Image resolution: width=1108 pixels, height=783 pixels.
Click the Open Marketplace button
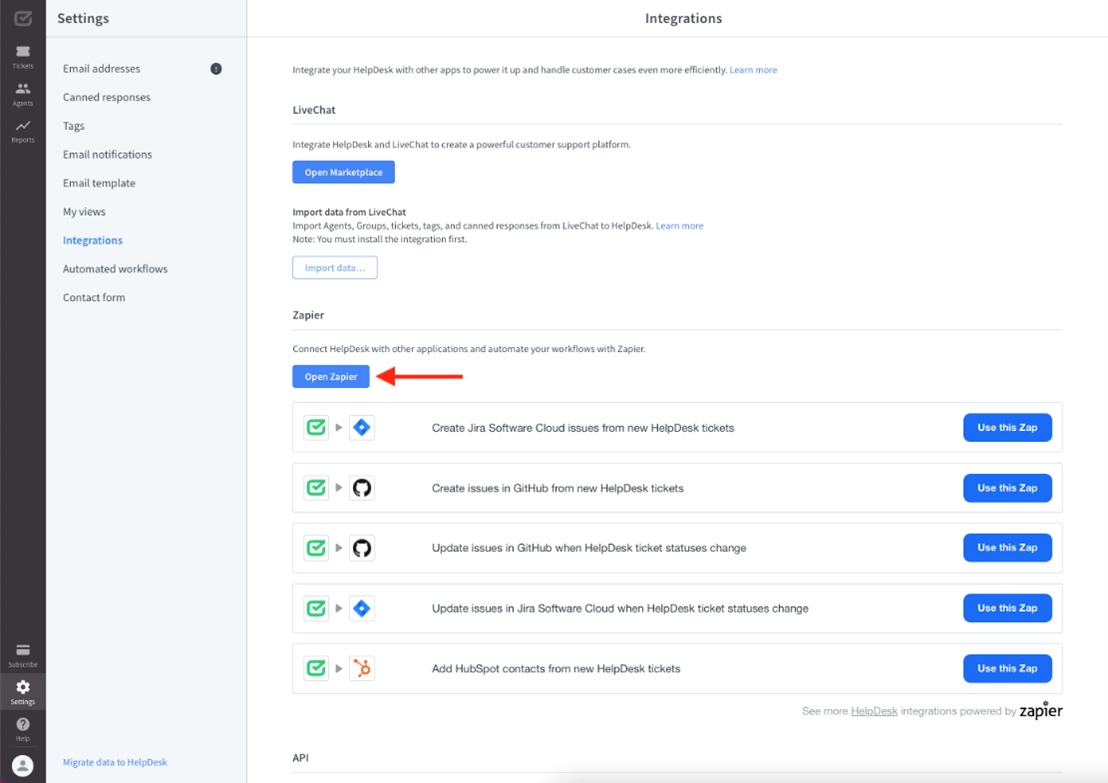click(343, 172)
